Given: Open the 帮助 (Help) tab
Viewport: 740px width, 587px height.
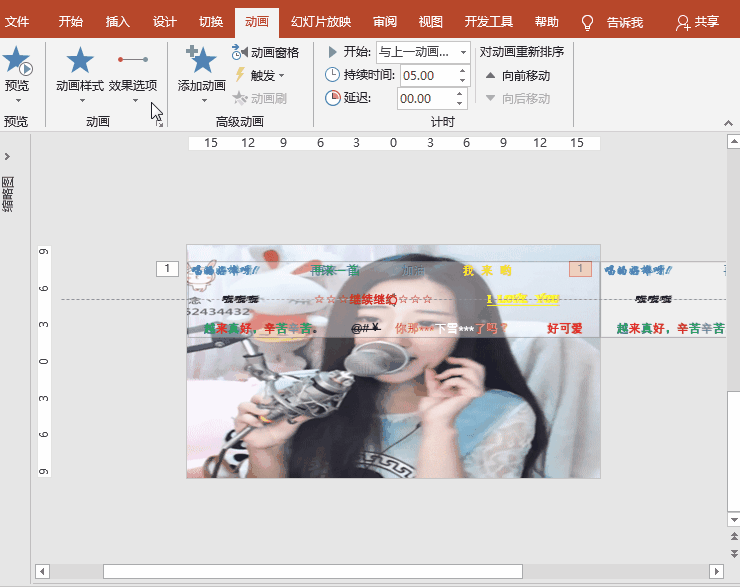Looking at the screenshot, I should click(547, 22).
